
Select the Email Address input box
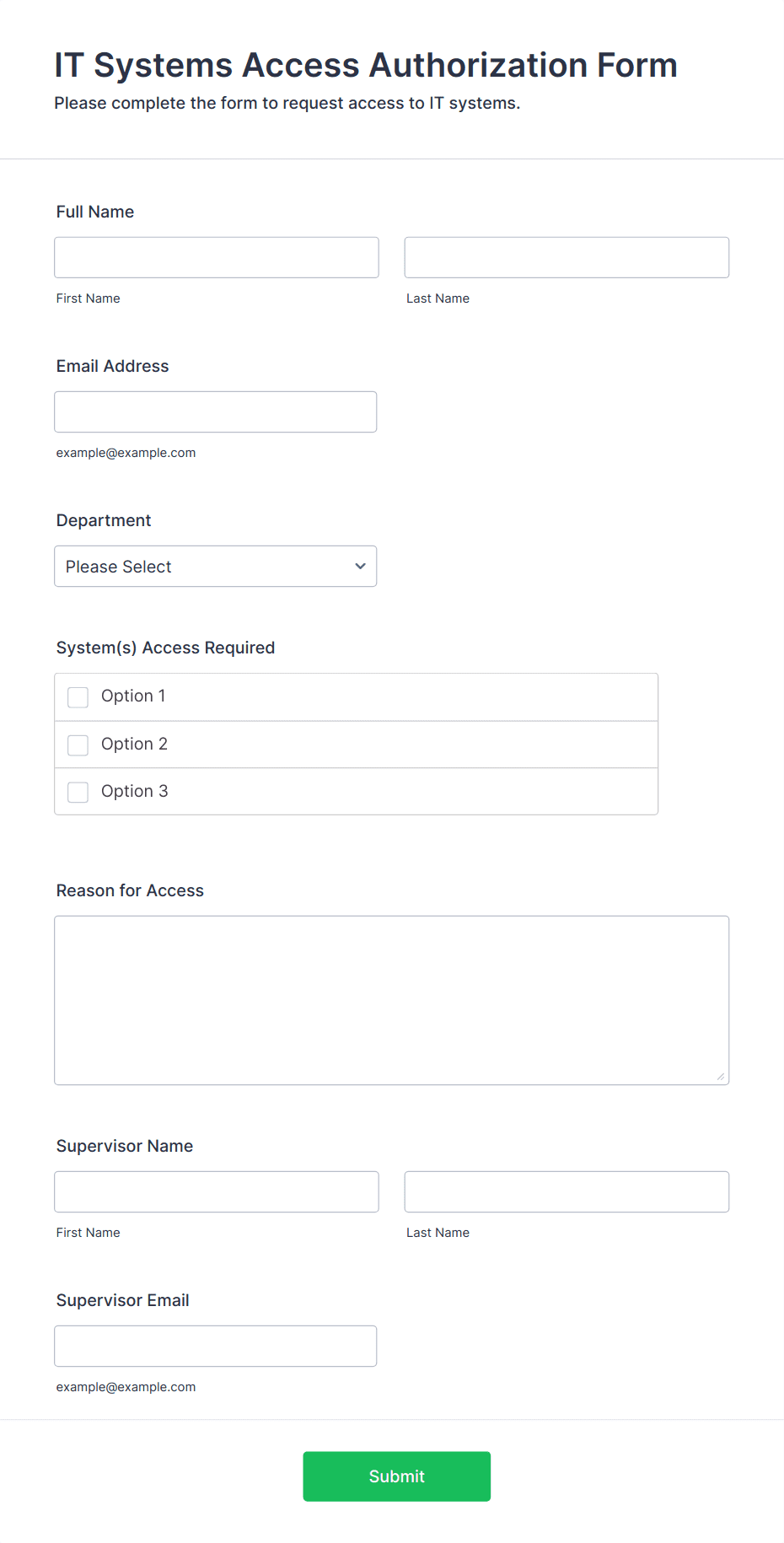coord(216,411)
